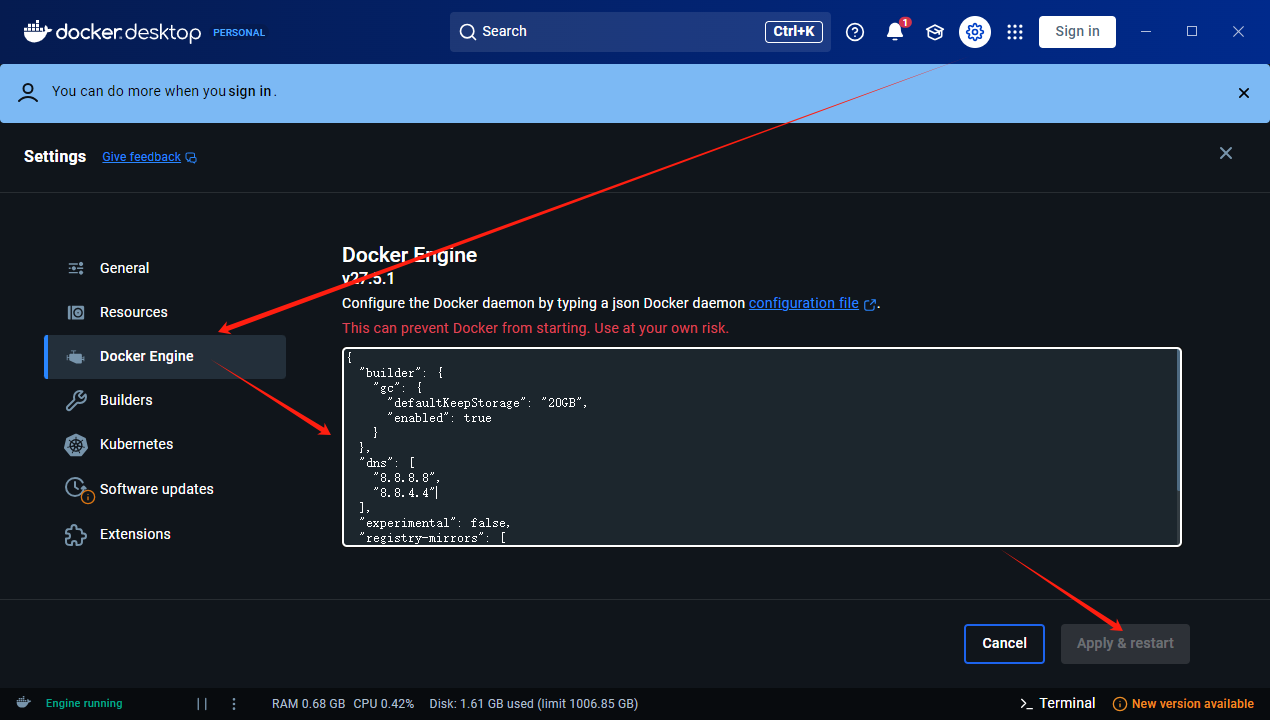
Task: Select the Docker Engine tab
Action: [165, 357]
